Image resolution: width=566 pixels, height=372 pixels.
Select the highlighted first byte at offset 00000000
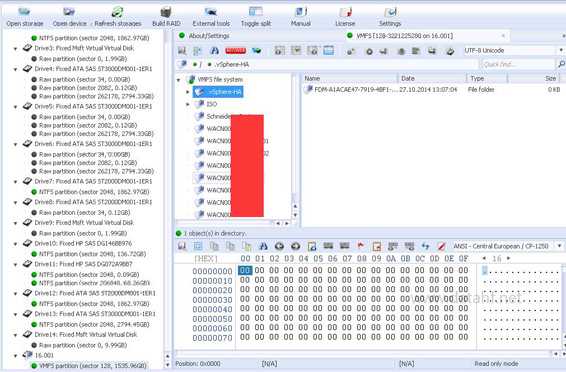[245, 270]
